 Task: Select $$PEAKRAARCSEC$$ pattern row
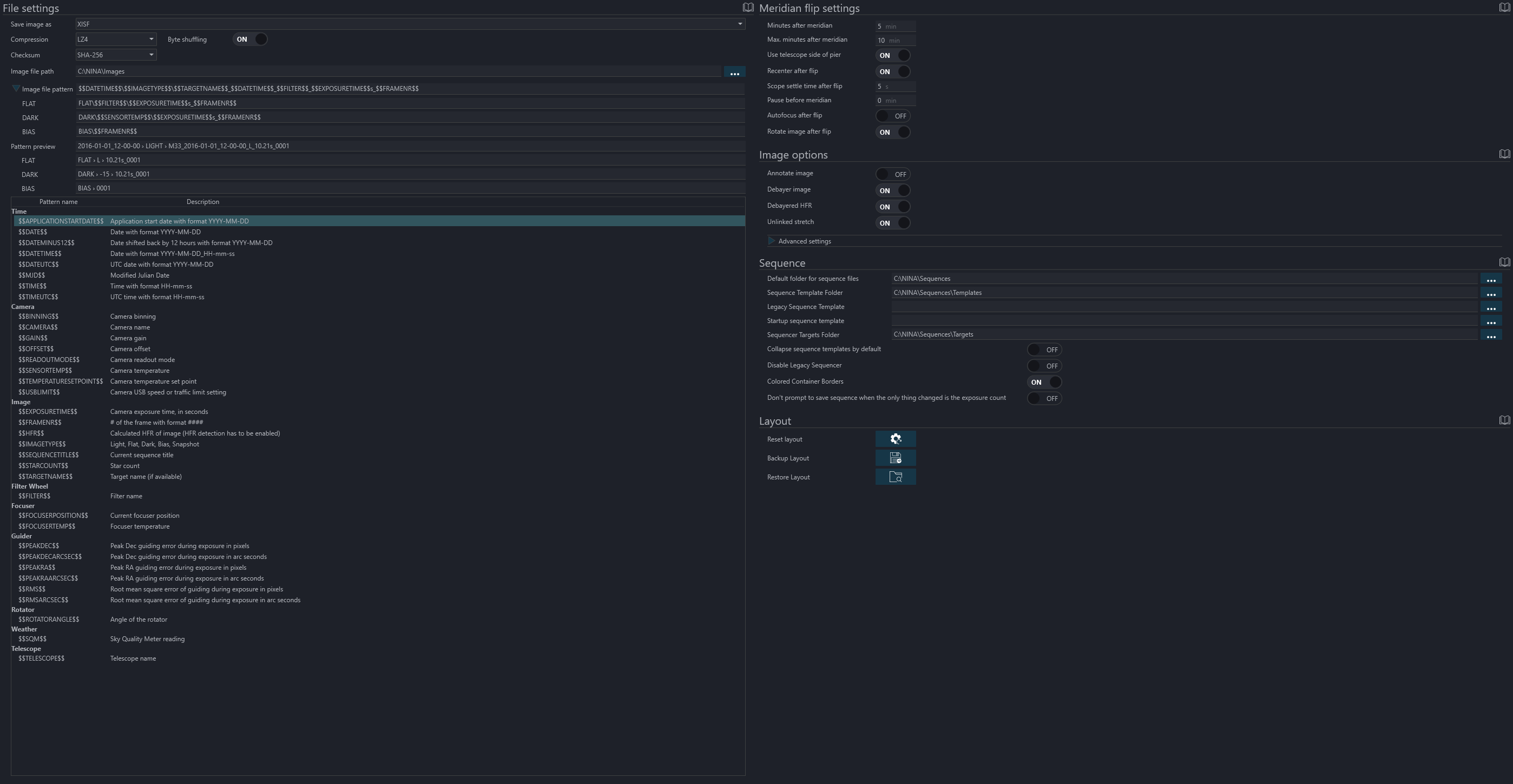coord(379,578)
